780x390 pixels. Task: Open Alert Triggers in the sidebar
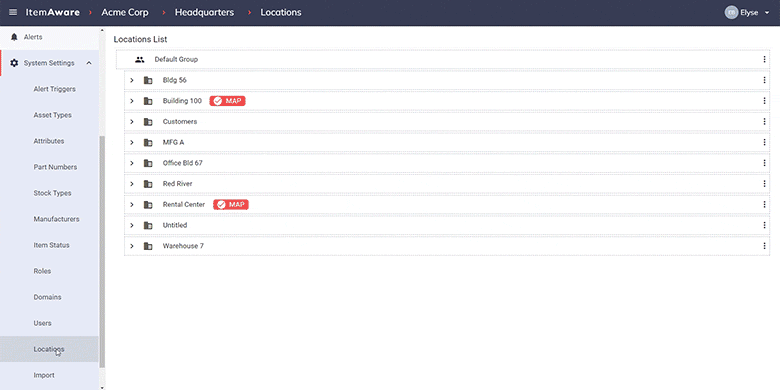click(55, 89)
